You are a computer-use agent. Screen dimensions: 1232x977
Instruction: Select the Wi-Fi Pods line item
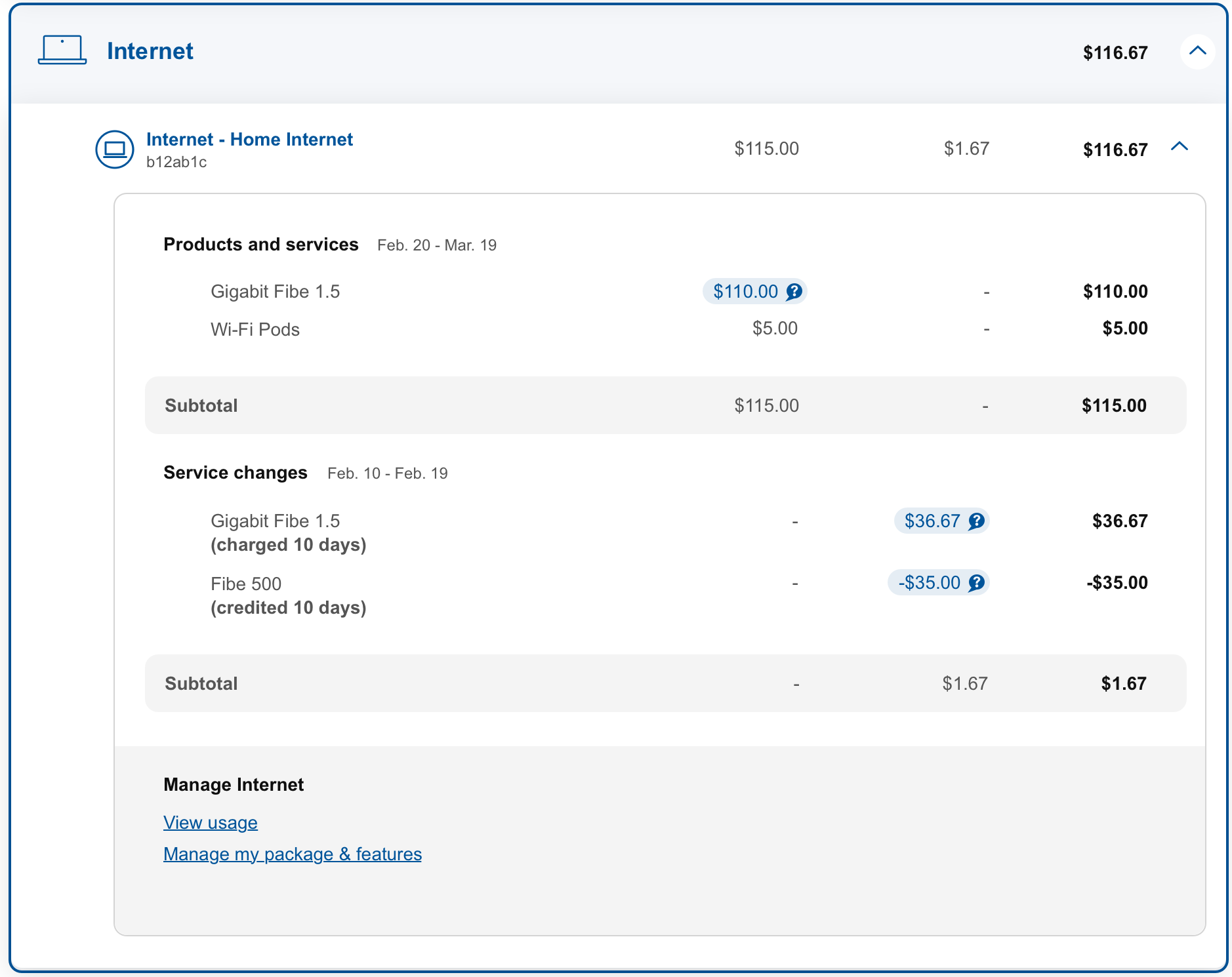click(x=255, y=329)
